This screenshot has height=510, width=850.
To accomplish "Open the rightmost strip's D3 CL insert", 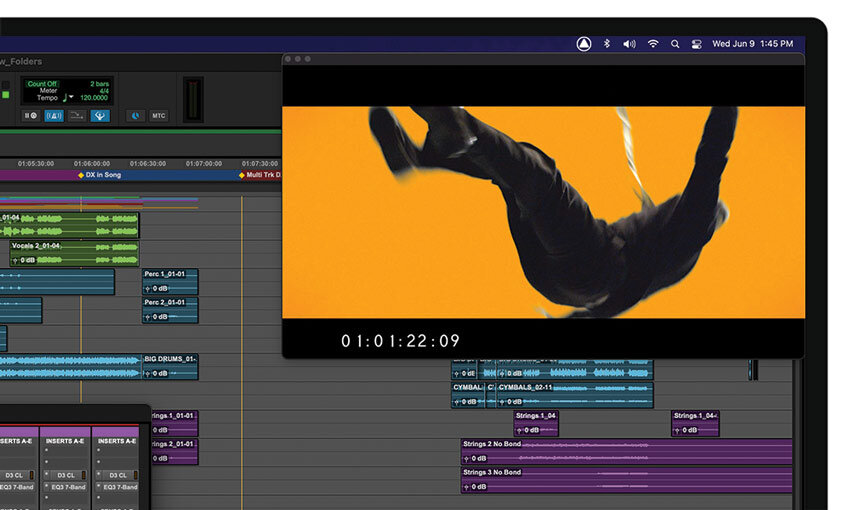I will pos(118,475).
